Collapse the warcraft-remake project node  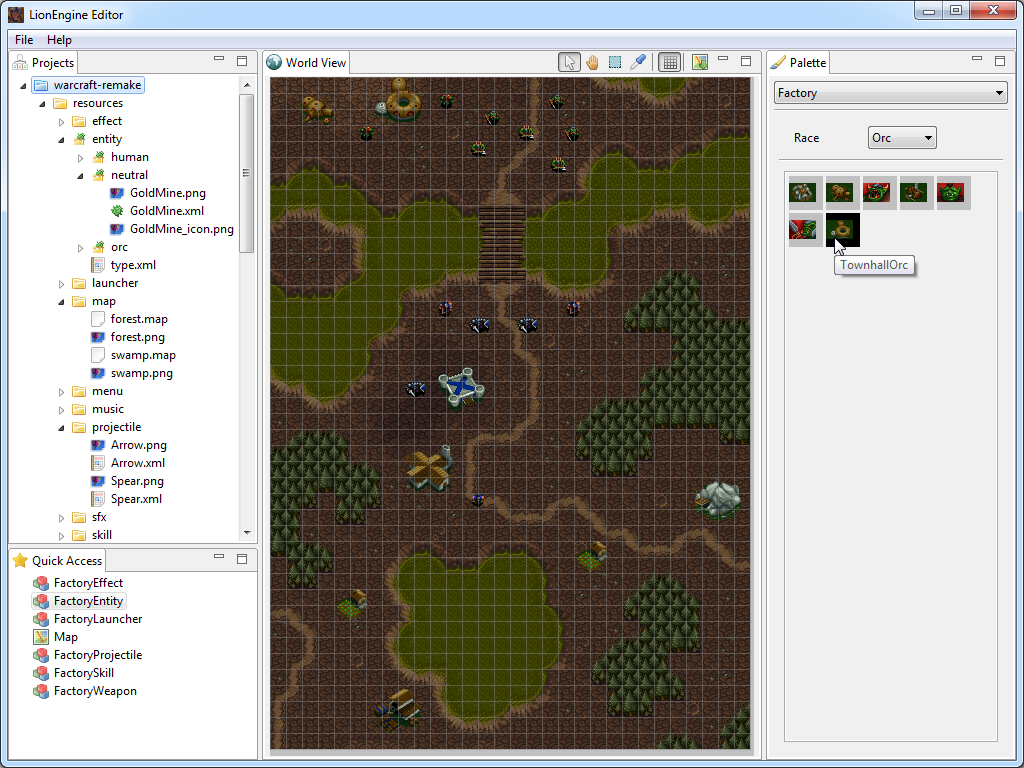[24, 86]
